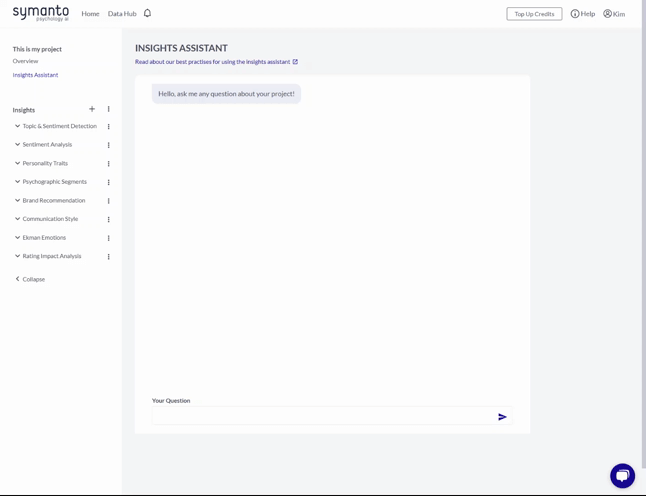Click the Insights sidebar heading
646x496 pixels.
coord(24,110)
